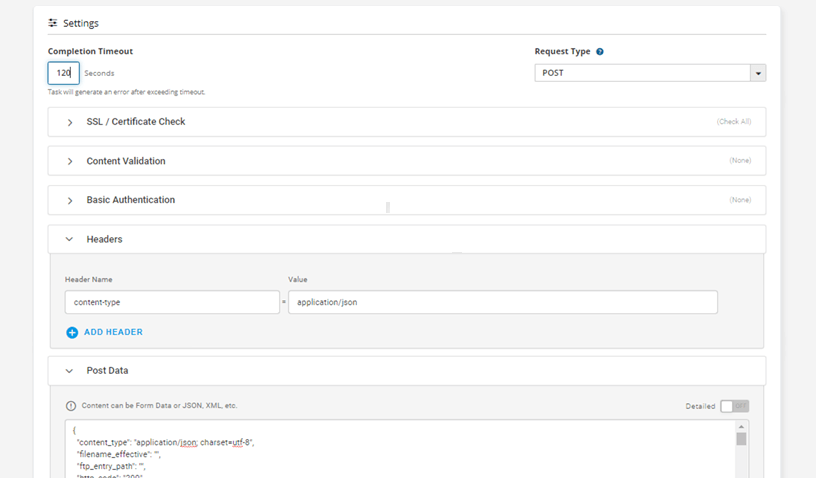Click the (None) label in Basic Authentication row
This screenshot has width=816, height=478.
click(x=739, y=200)
